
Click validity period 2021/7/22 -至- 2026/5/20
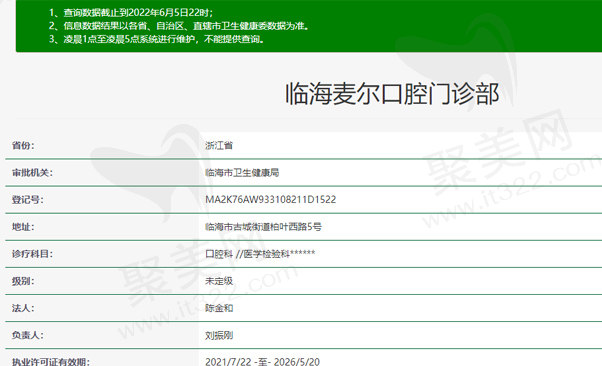(x=262, y=362)
